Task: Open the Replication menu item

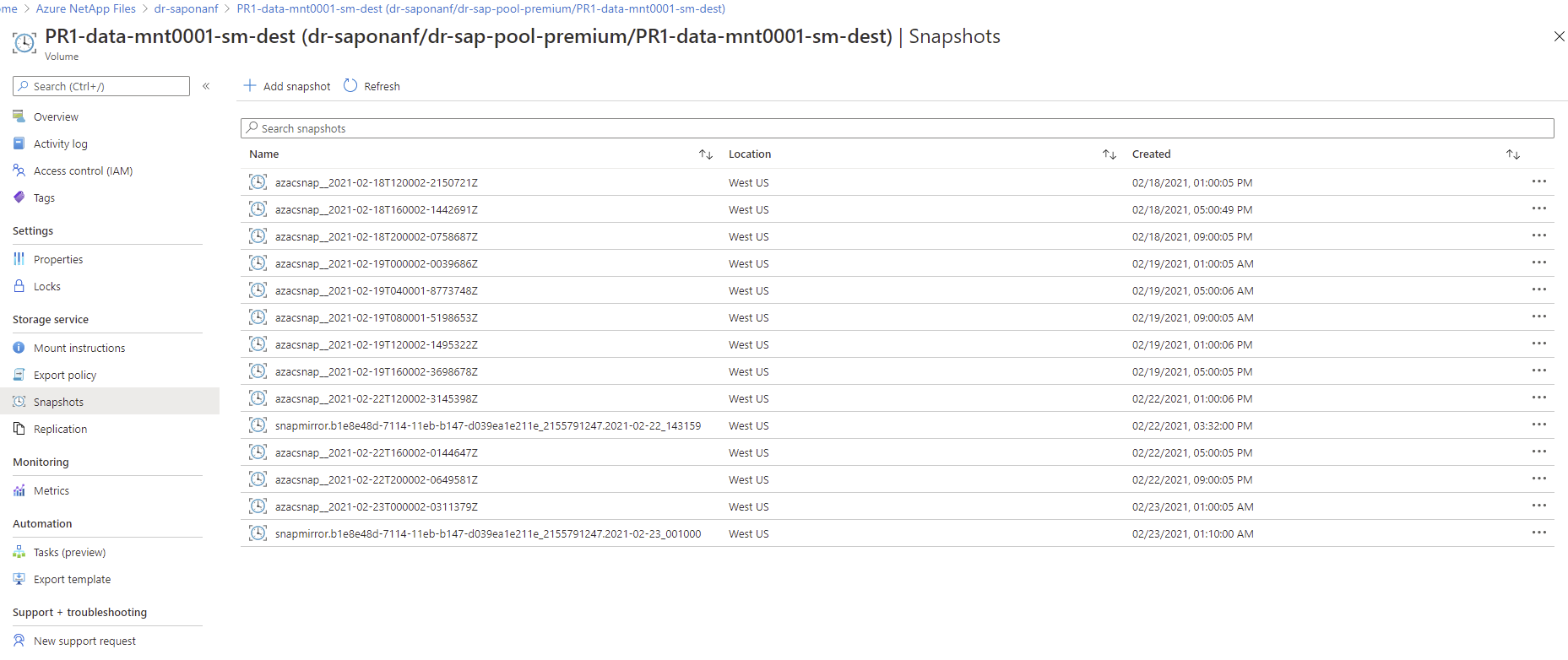Action: point(60,429)
